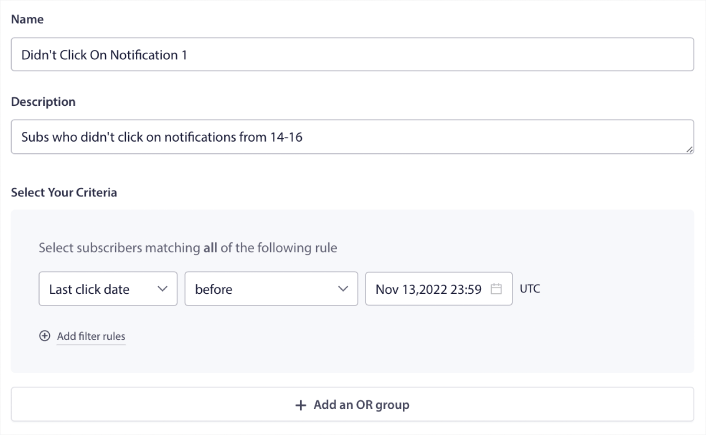Expand the chevron on Last click date selector
706x435 pixels.
click(x=163, y=290)
